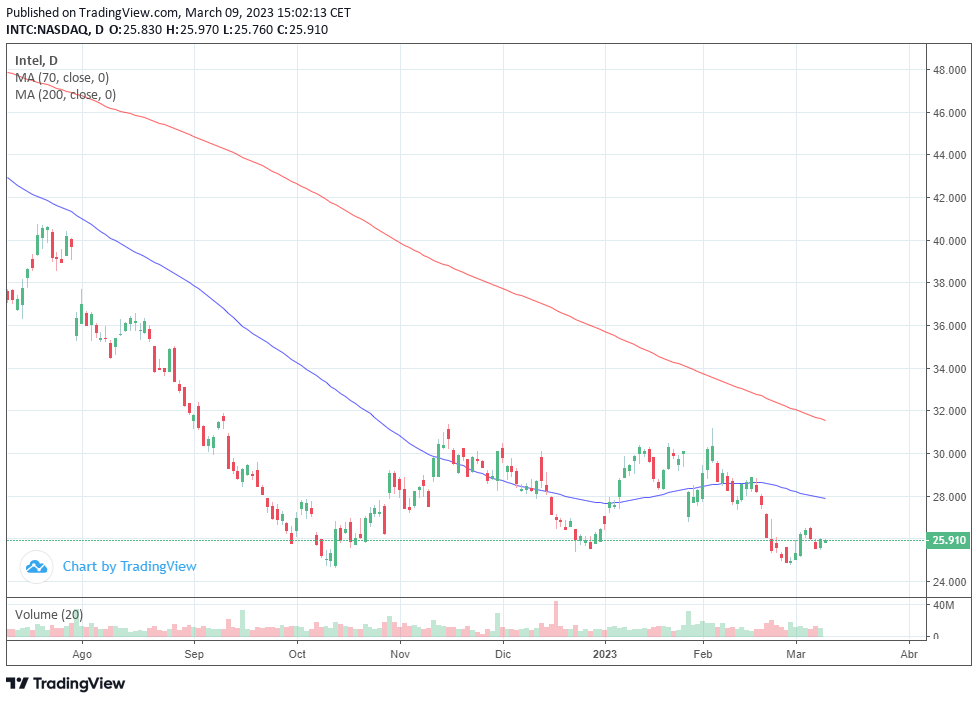Click the Feb month label on time axis
This screenshot has height=702, width=978.
[703, 654]
